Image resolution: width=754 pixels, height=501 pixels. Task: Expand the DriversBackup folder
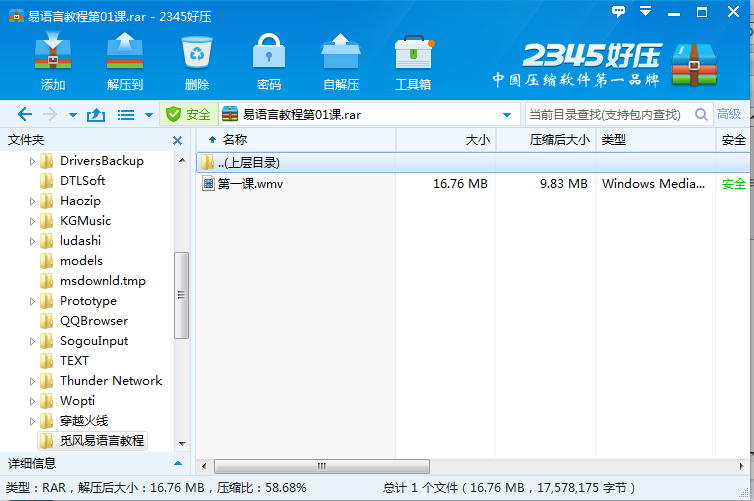(x=32, y=161)
